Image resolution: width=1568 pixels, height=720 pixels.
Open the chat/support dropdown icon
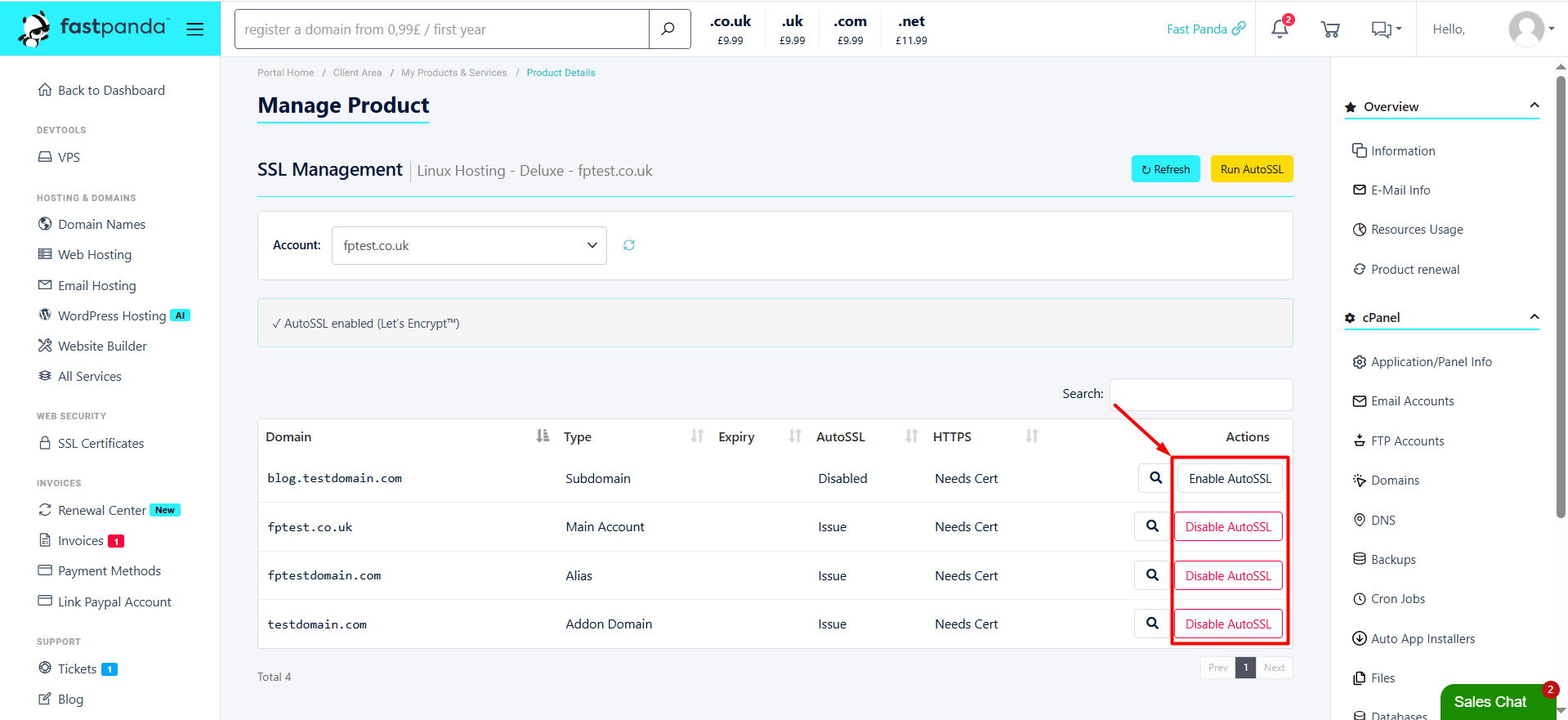point(1386,29)
